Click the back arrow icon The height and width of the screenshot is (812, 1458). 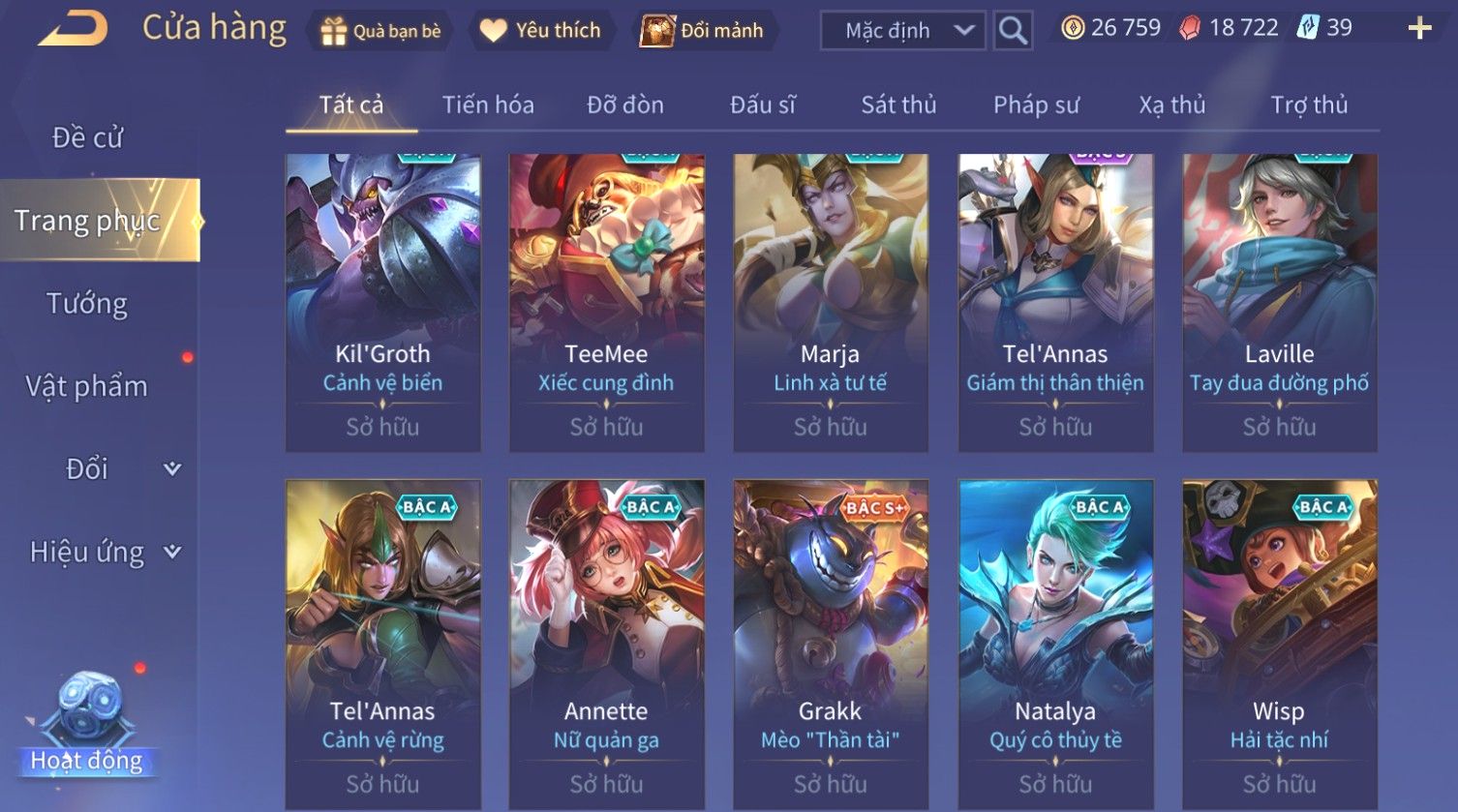[73, 29]
